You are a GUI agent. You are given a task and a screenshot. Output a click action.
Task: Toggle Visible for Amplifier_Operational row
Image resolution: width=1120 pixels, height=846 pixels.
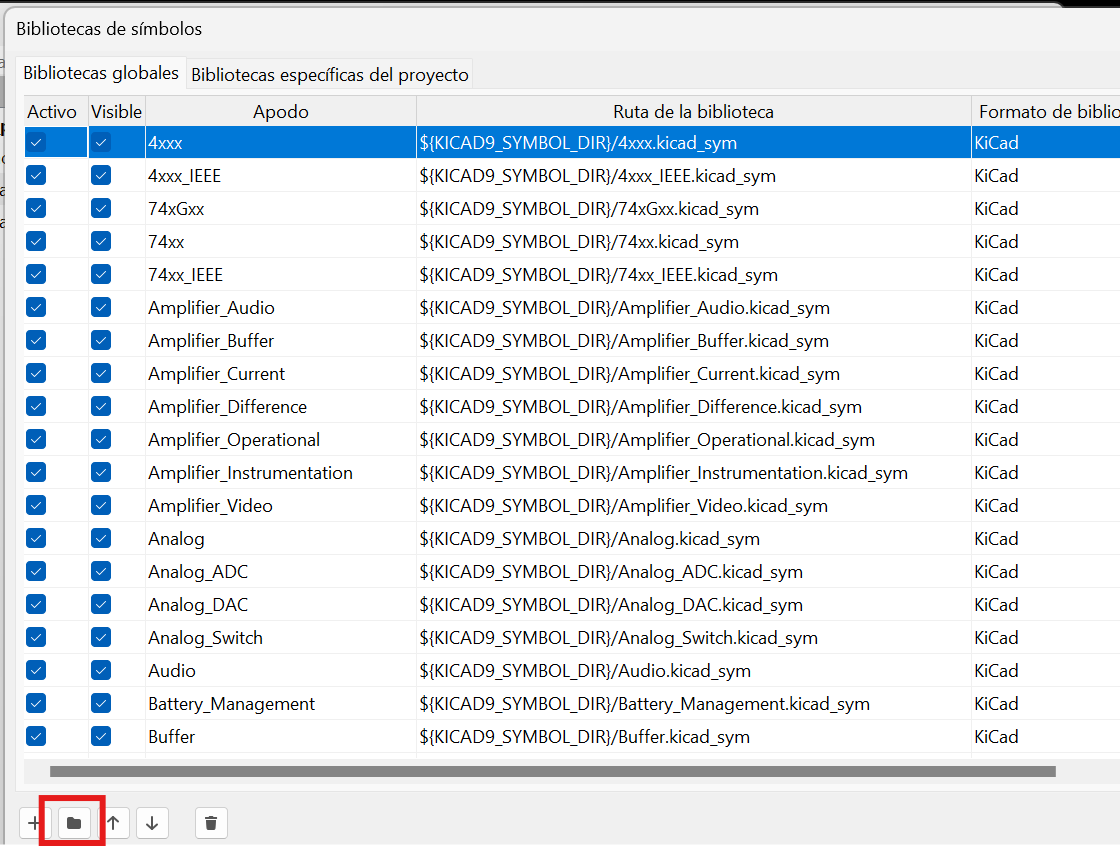(x=101, y=439)
